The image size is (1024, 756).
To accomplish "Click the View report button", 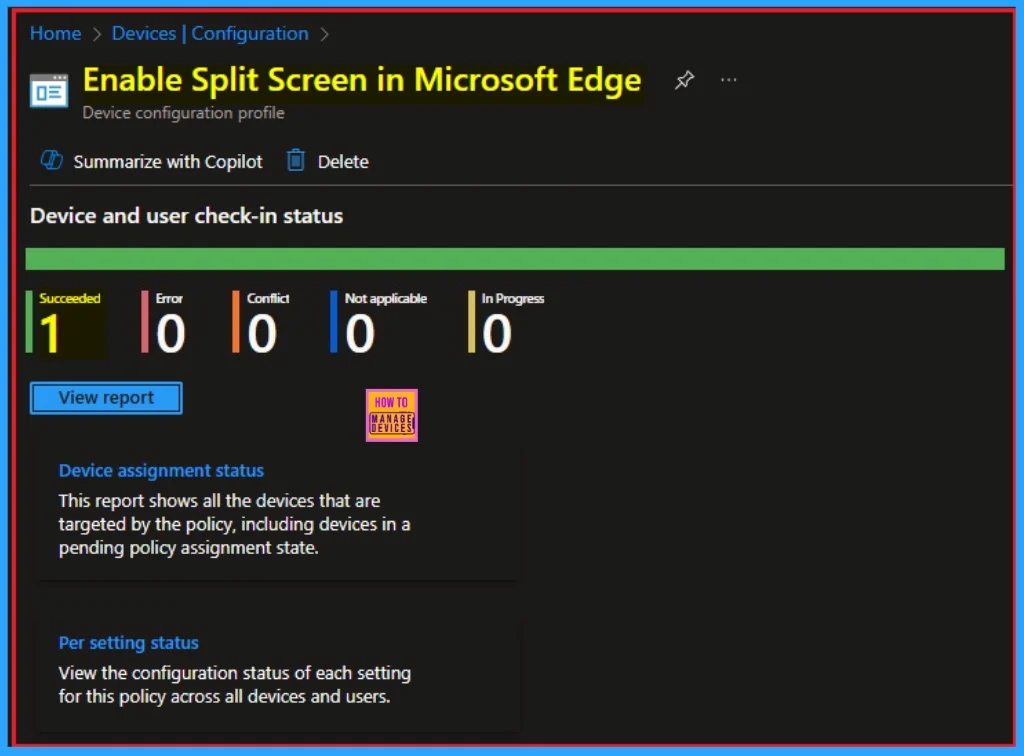I will tap(106, 398).
